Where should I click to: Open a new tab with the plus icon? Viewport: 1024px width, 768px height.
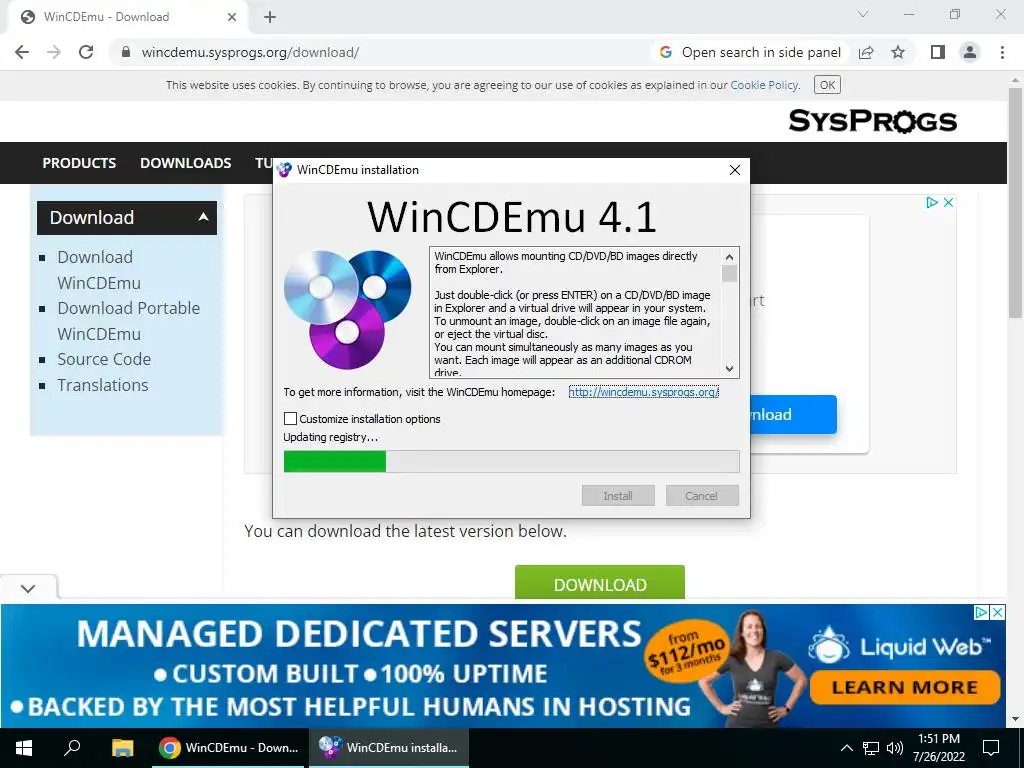pos(270,17)
